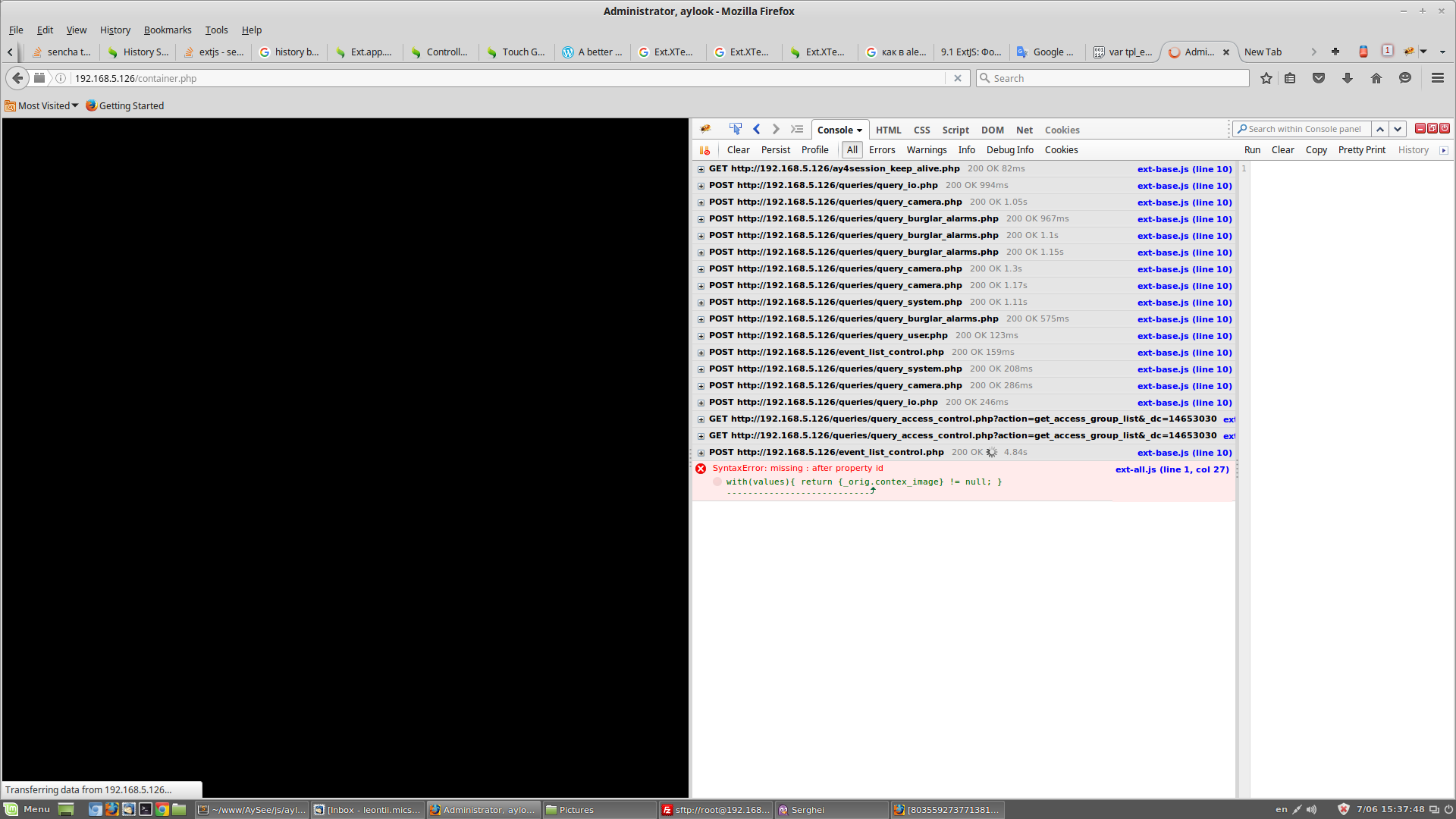
Task: Toggle breakpoint on SyntaxError line
Action: pyautogui.click(x=717, y=482)
